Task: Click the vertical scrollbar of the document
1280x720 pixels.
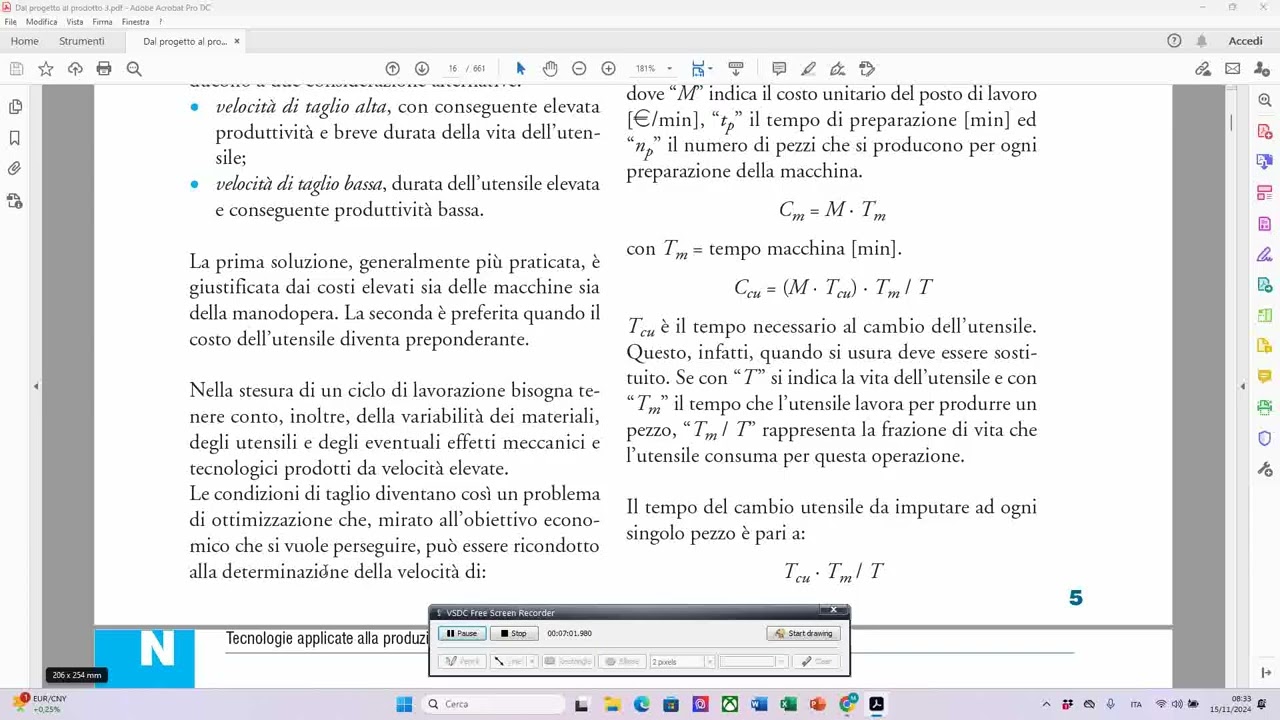Action: [x=1231, y=123]
